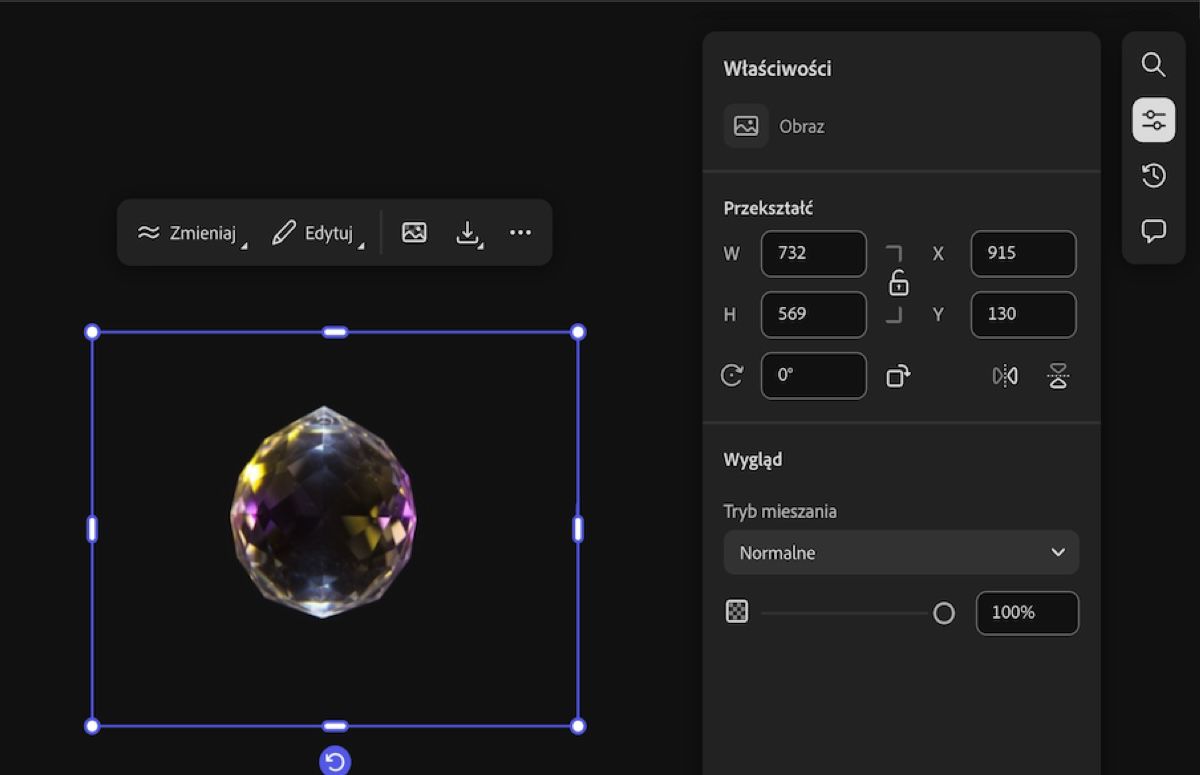Click the bottom-left corner selection handle
The width and height of the screenshot is (1200, 775).
(92, 726)
